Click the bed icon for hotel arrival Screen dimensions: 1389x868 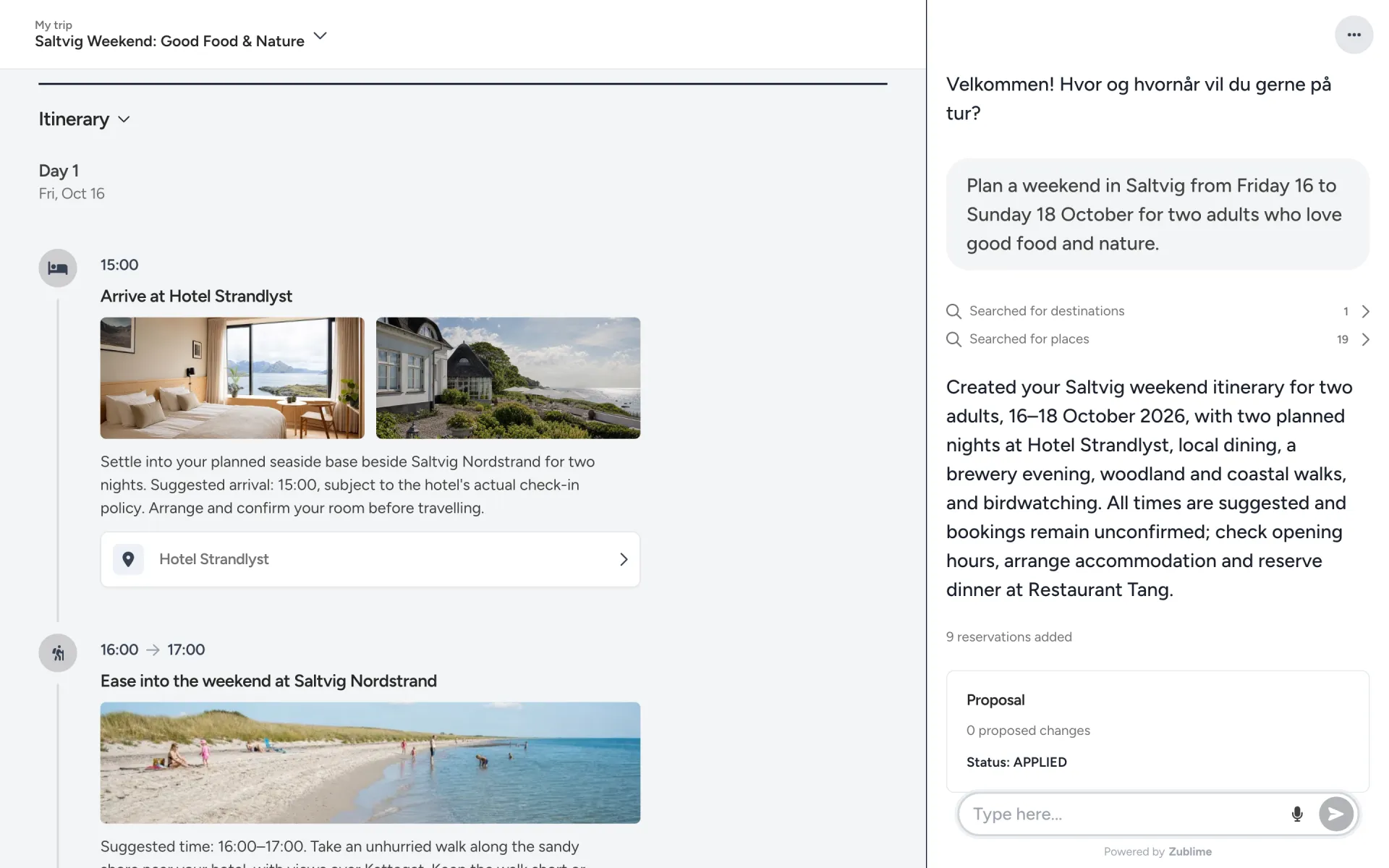(58, 268)
